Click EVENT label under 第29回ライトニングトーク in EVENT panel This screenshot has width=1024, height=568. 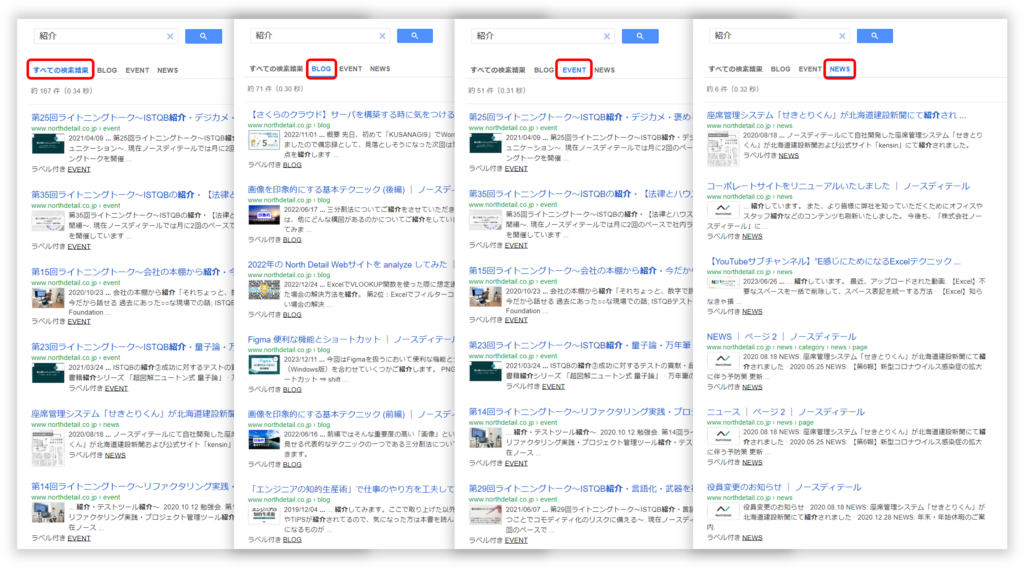tap(516, 541)
